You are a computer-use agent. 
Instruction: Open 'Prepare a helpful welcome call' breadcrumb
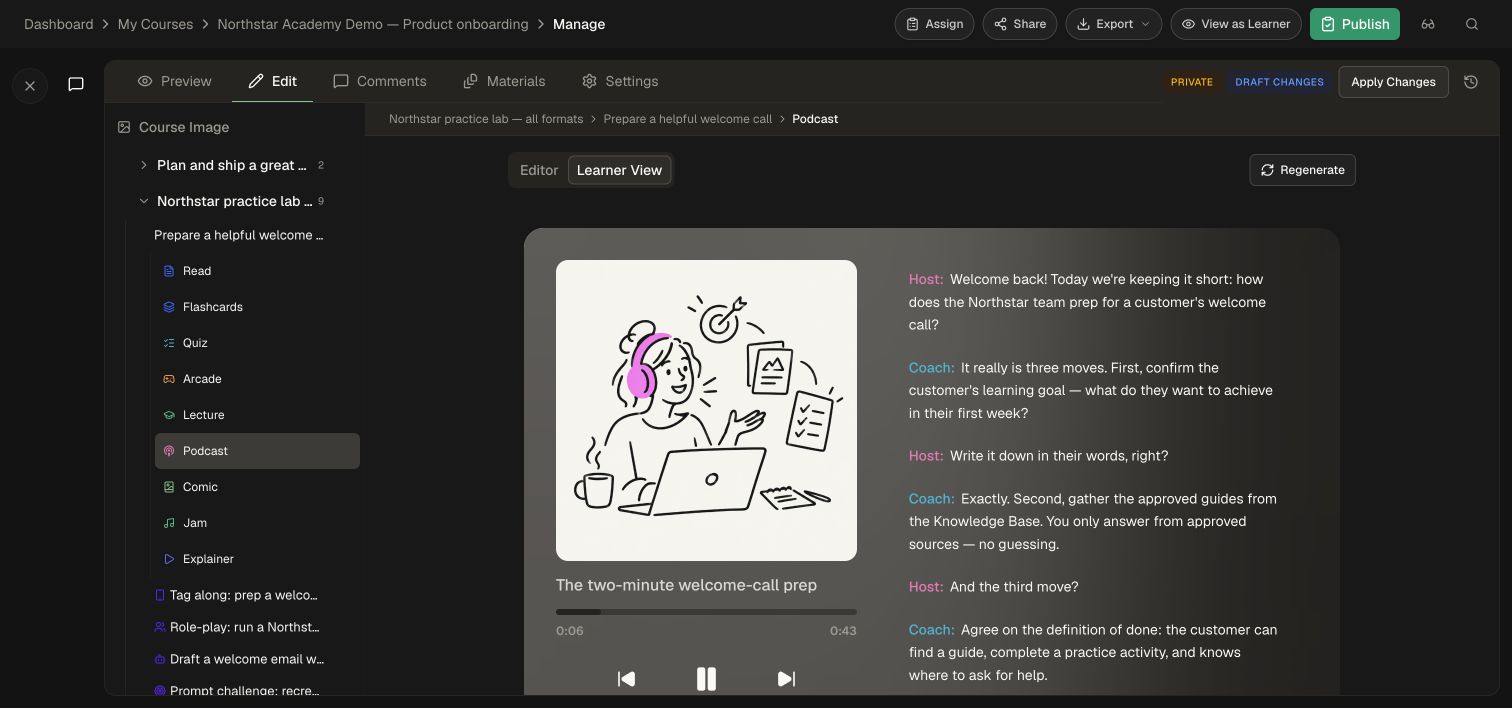click(x=688, y=119)
